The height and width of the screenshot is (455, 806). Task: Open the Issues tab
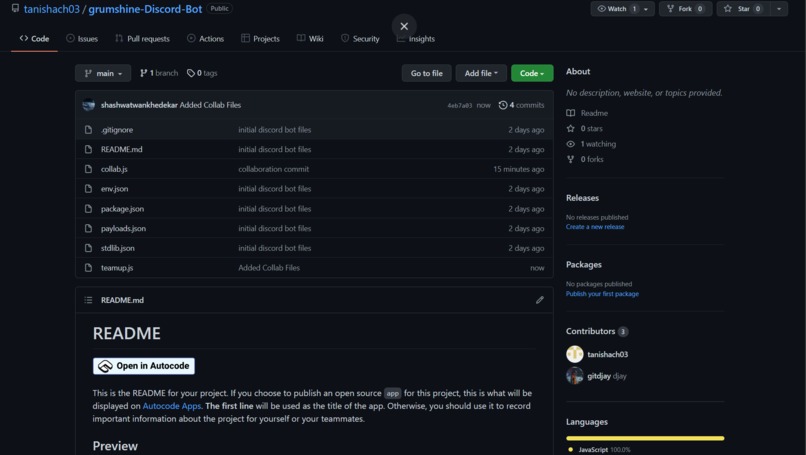[82, 39]
